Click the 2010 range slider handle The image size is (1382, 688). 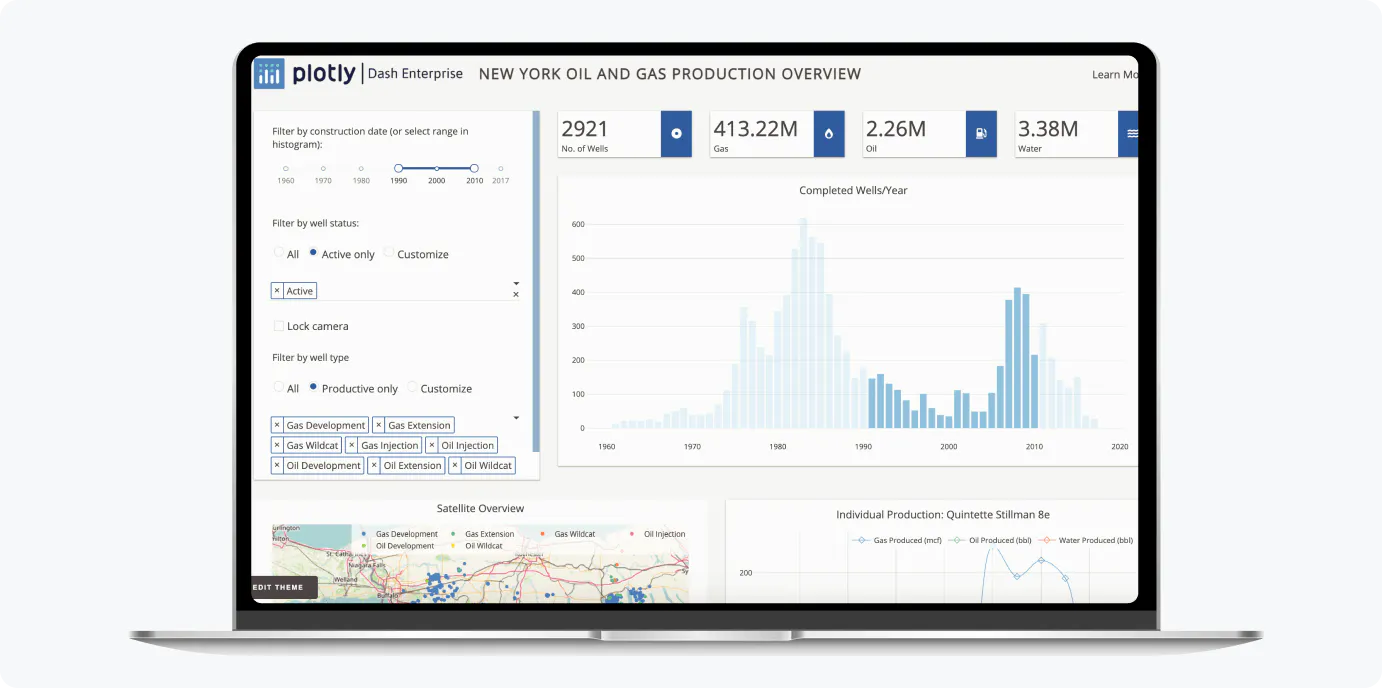(x=474, y=169)
